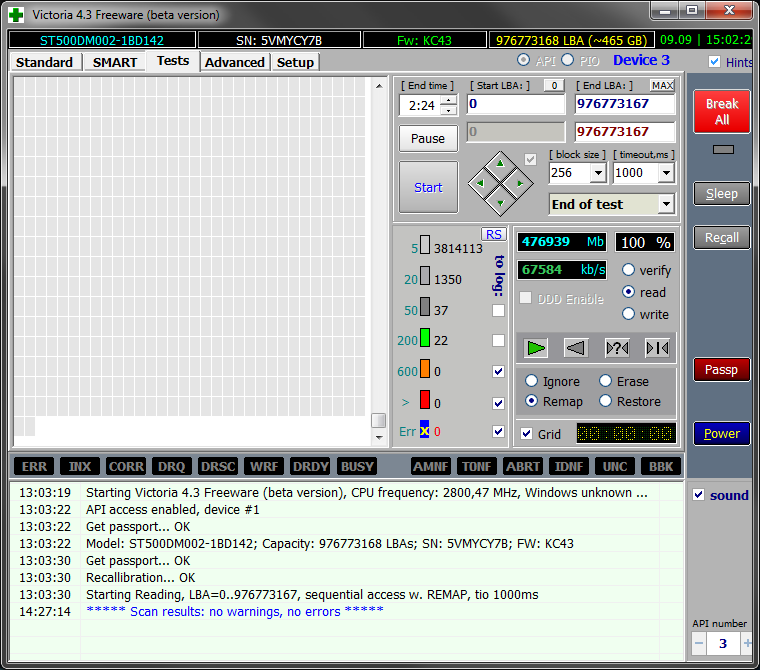Image resolution: width=760 pixels, height=670 pixels.
Task: Click the red Break All button
Action: tap(722, 112)
